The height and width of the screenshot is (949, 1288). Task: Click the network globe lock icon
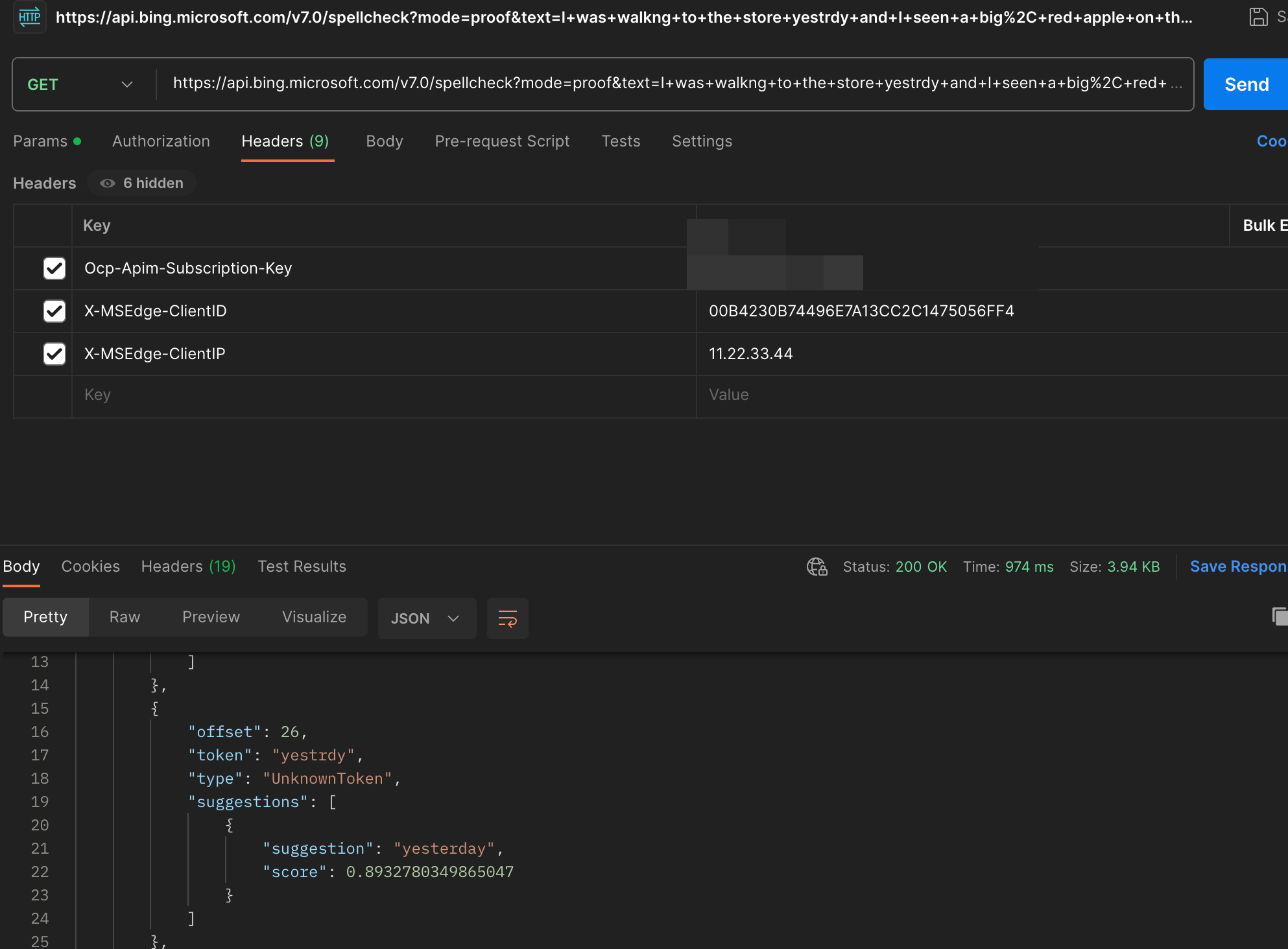(x=817, y=567)
